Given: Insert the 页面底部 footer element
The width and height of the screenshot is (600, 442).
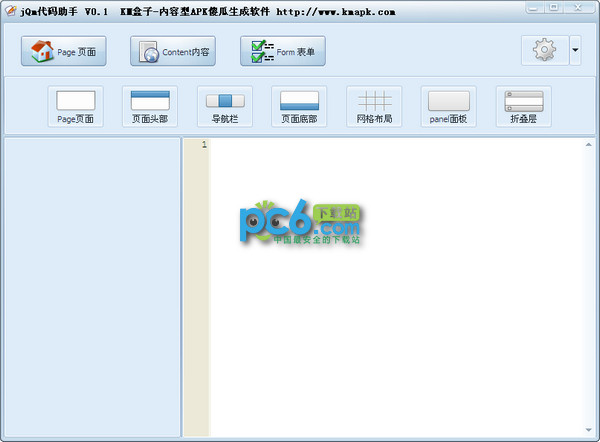Looking at the screenshot, I should pyautogui.click(x=299, y=106).
